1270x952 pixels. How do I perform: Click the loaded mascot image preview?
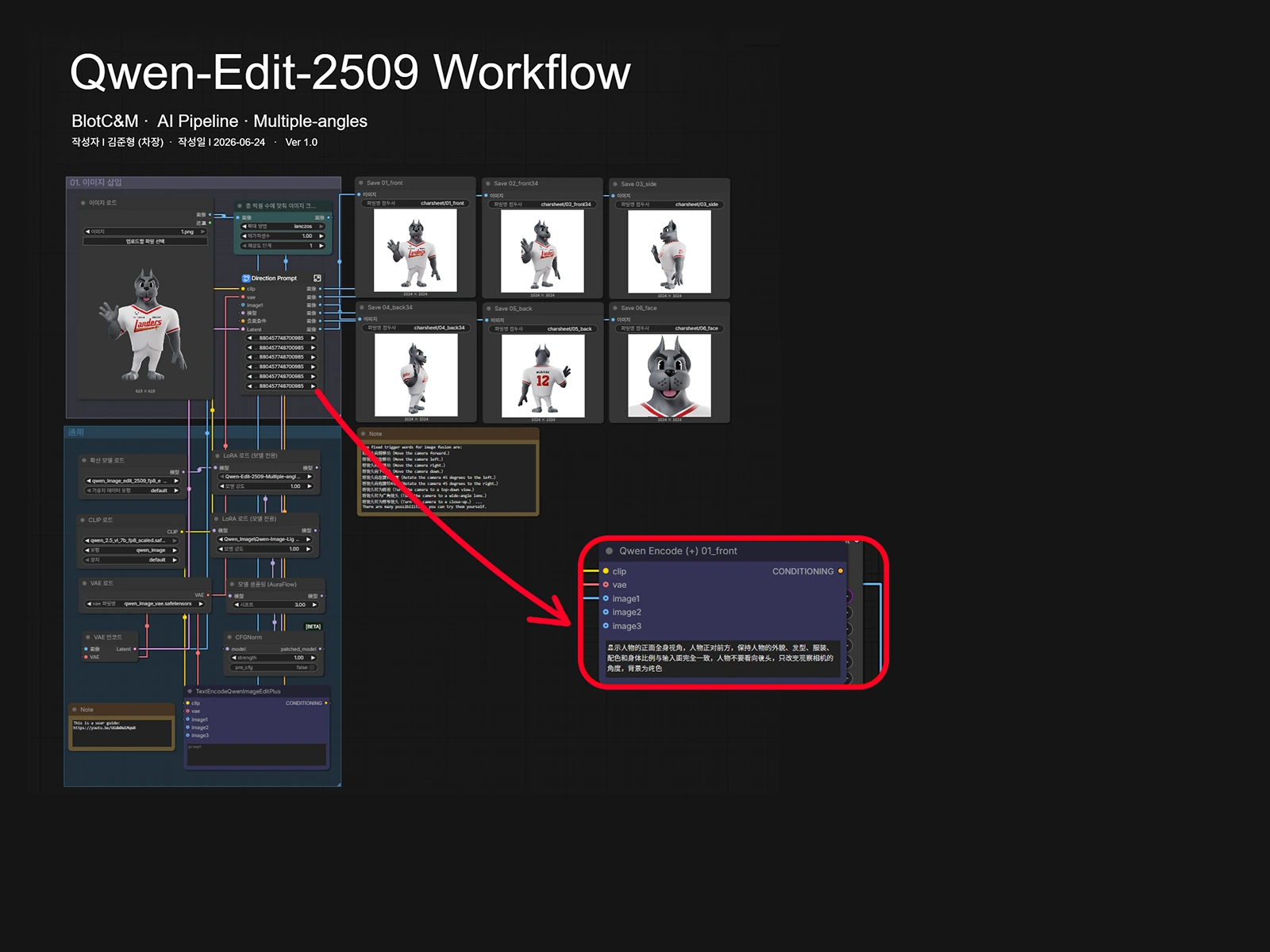[145, 325]
